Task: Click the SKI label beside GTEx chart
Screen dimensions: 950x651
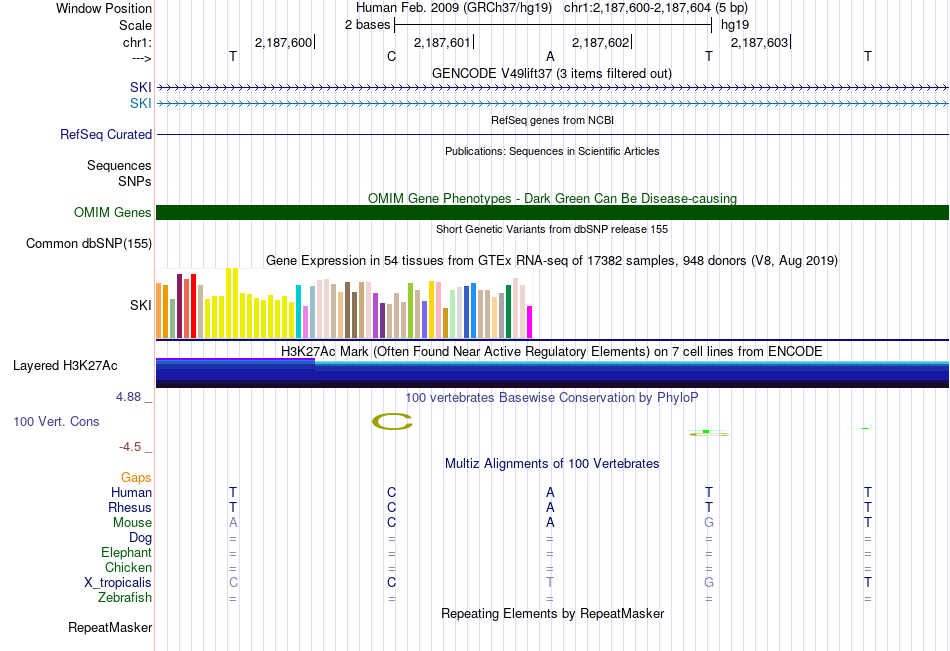Action: (x=141, y=305)
